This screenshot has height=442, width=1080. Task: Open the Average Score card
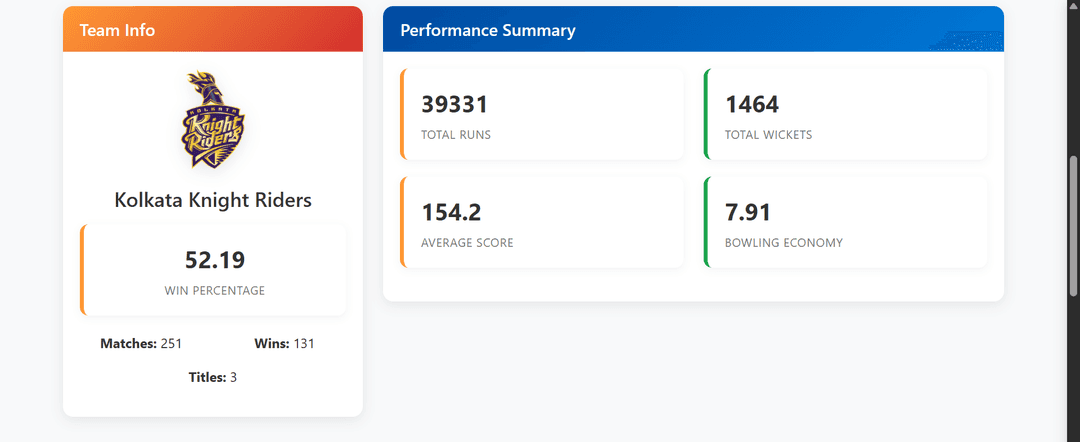tap(542, 222)
